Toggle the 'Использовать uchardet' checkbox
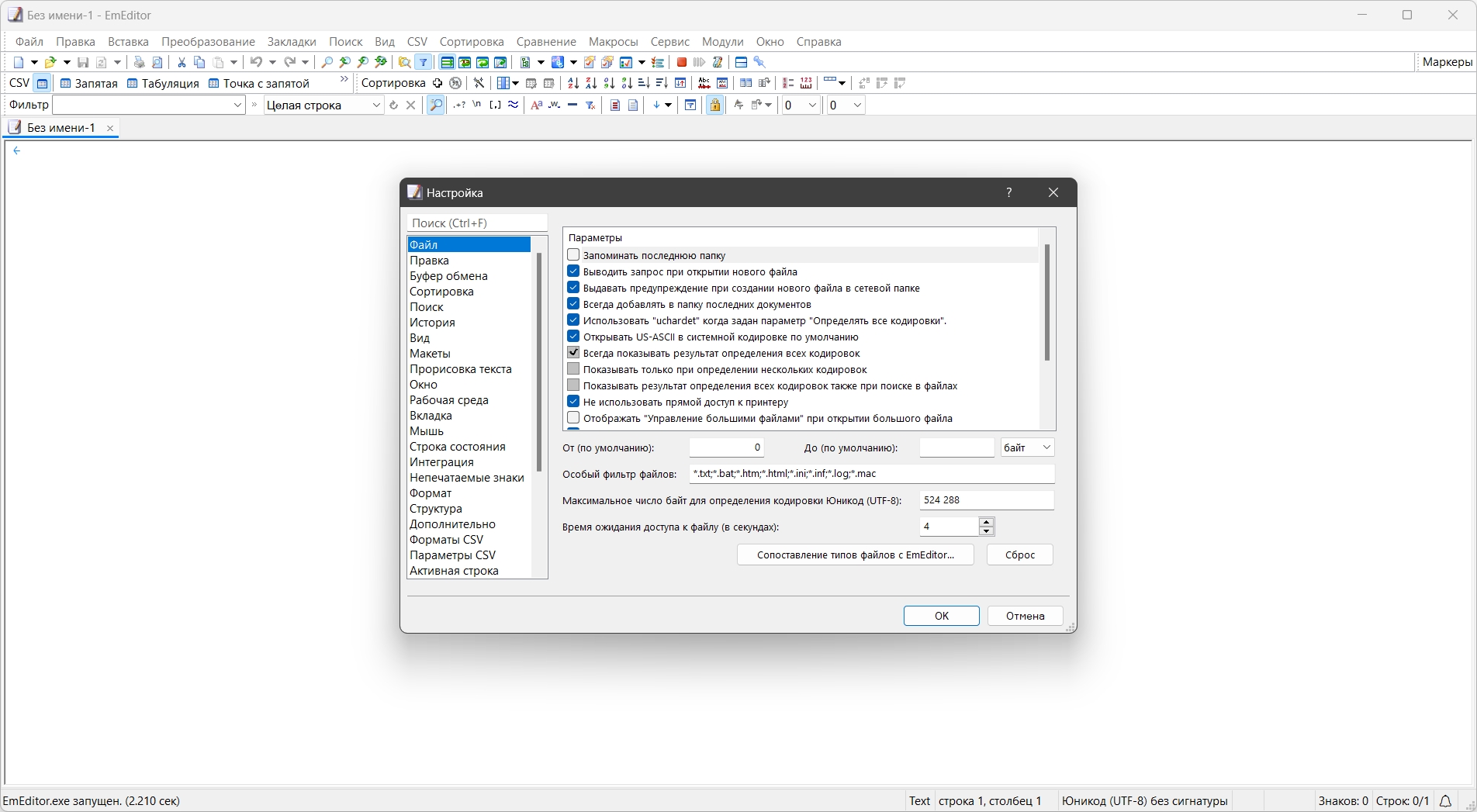The image size is (1477, 812). click(573, 320)
